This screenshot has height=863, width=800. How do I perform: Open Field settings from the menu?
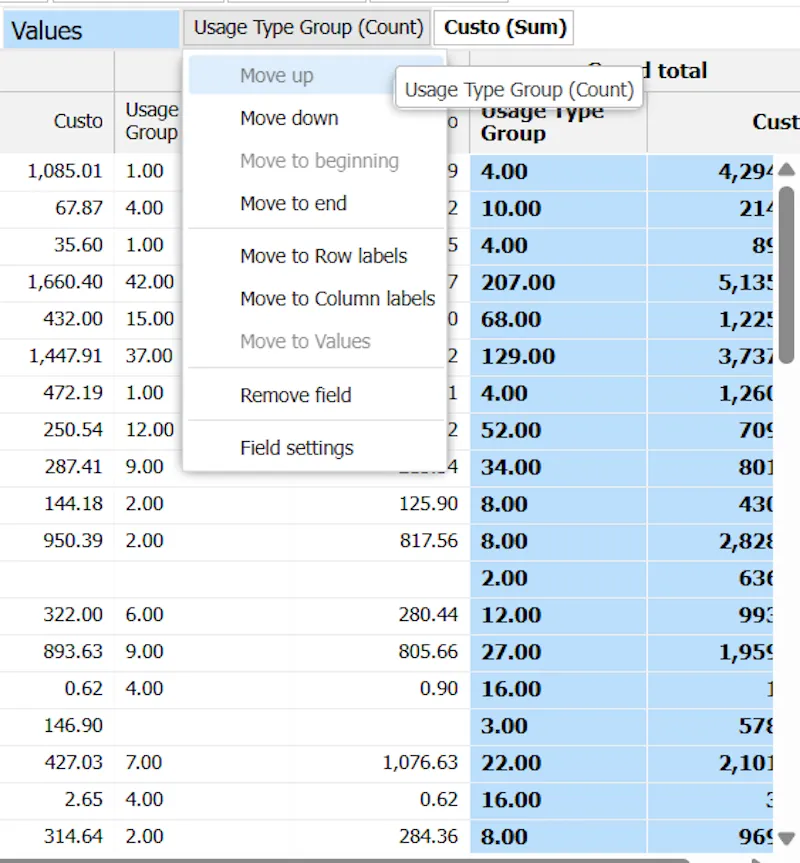(316, 448)
